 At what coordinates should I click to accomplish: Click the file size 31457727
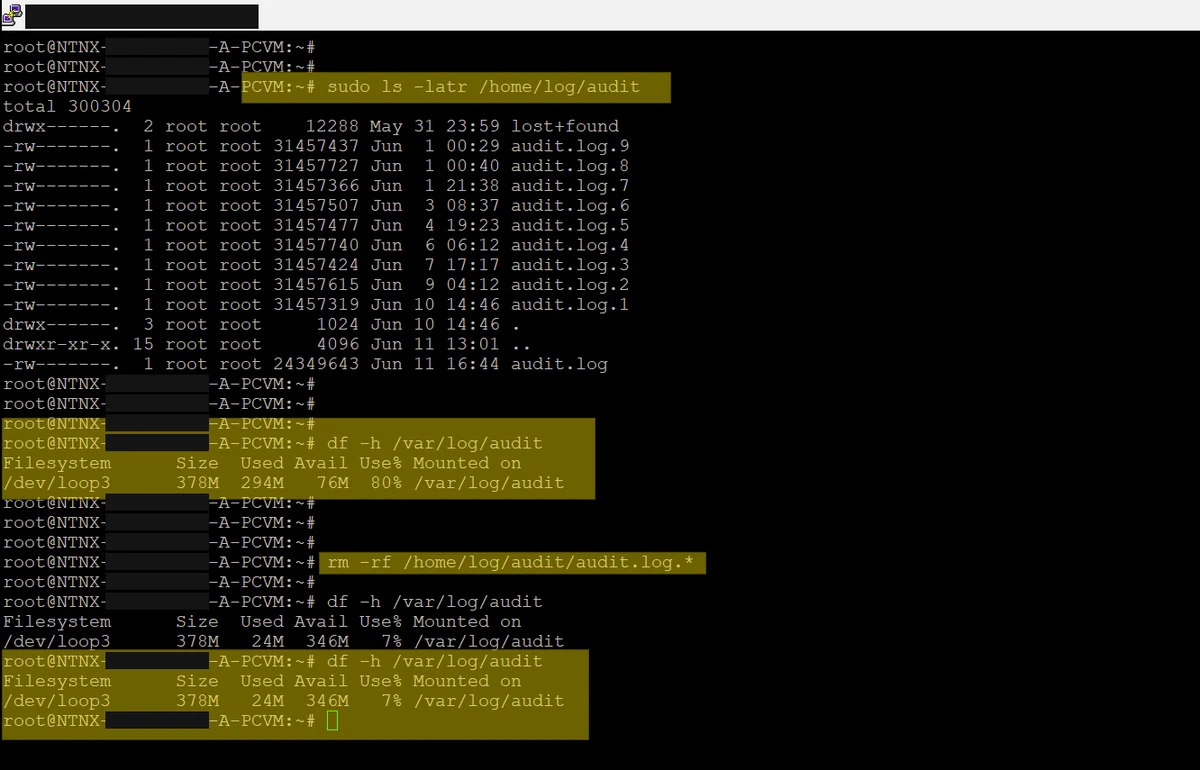coord(316,166)
